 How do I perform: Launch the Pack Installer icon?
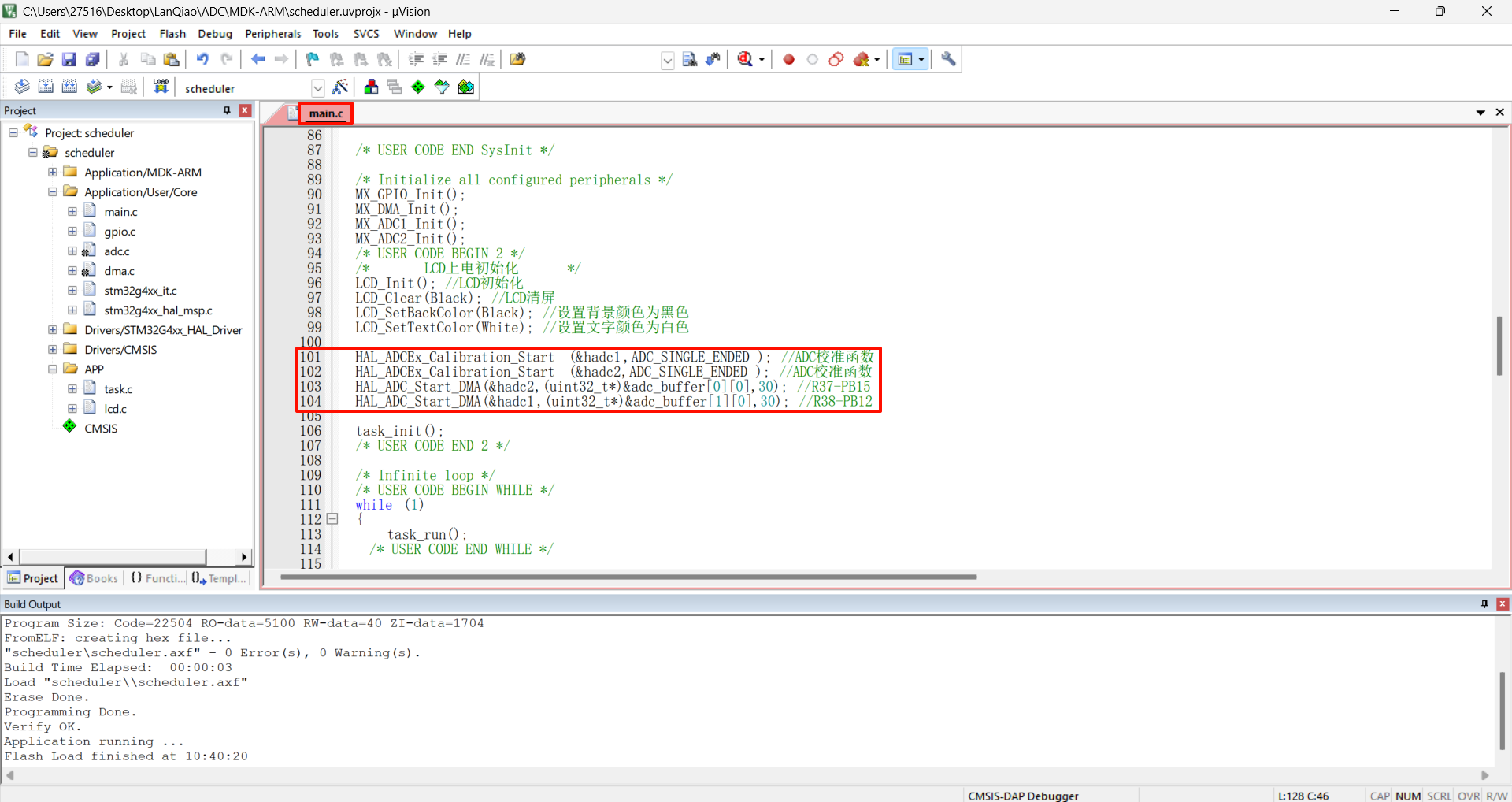(466, 87)
